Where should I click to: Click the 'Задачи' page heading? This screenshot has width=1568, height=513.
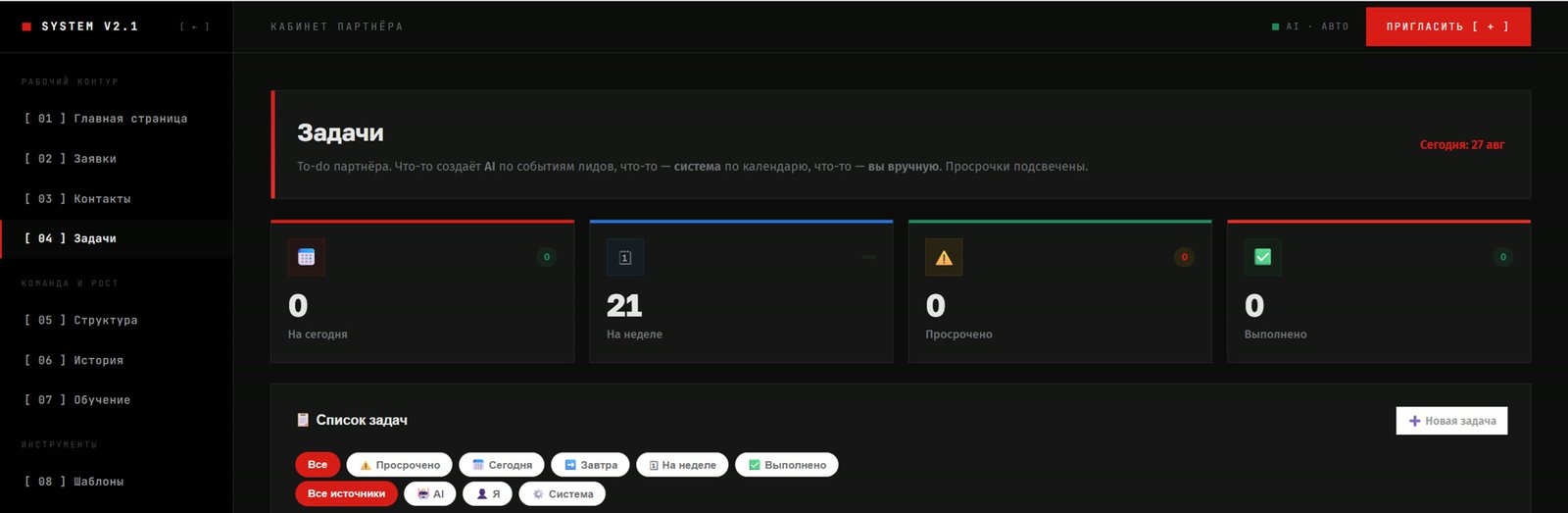(x=340, y=132)
